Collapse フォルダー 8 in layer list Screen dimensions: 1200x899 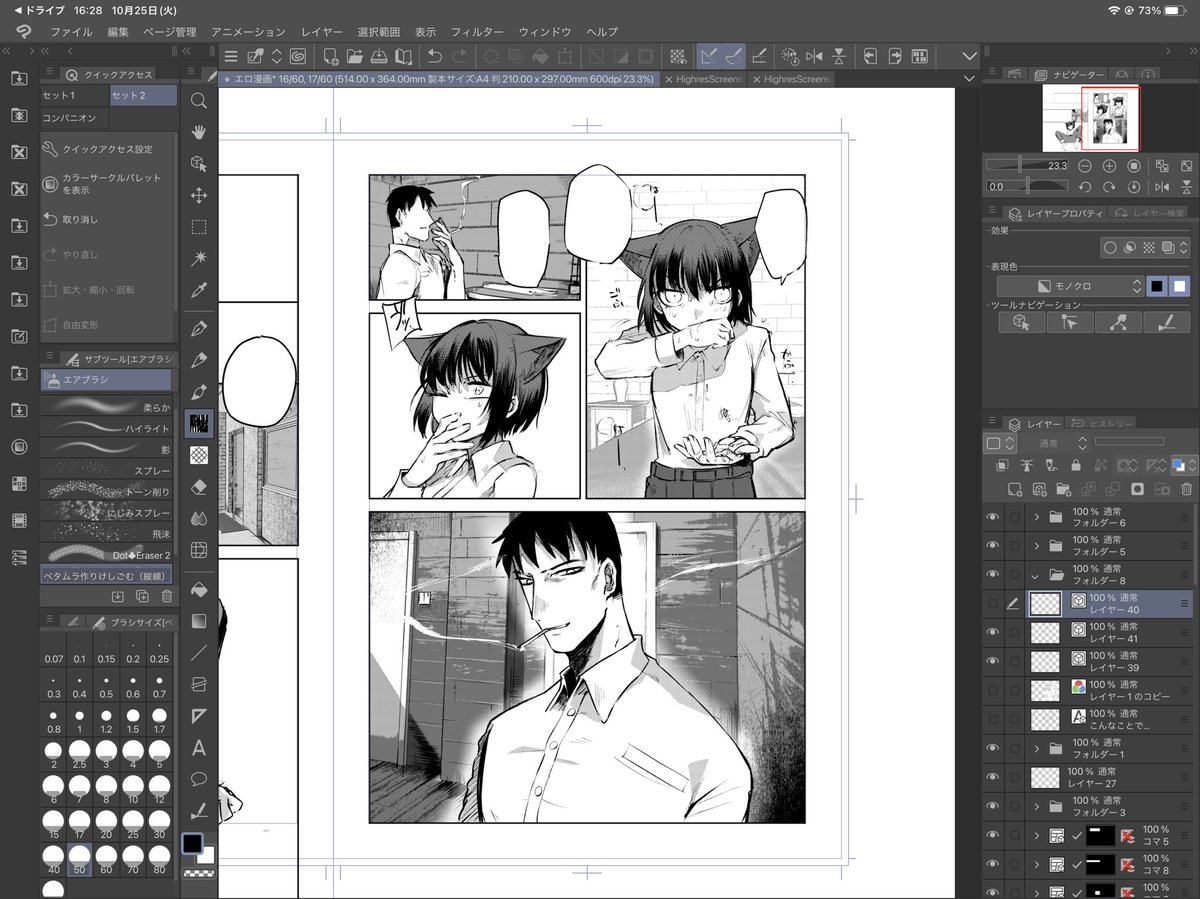click(1037, 575)
